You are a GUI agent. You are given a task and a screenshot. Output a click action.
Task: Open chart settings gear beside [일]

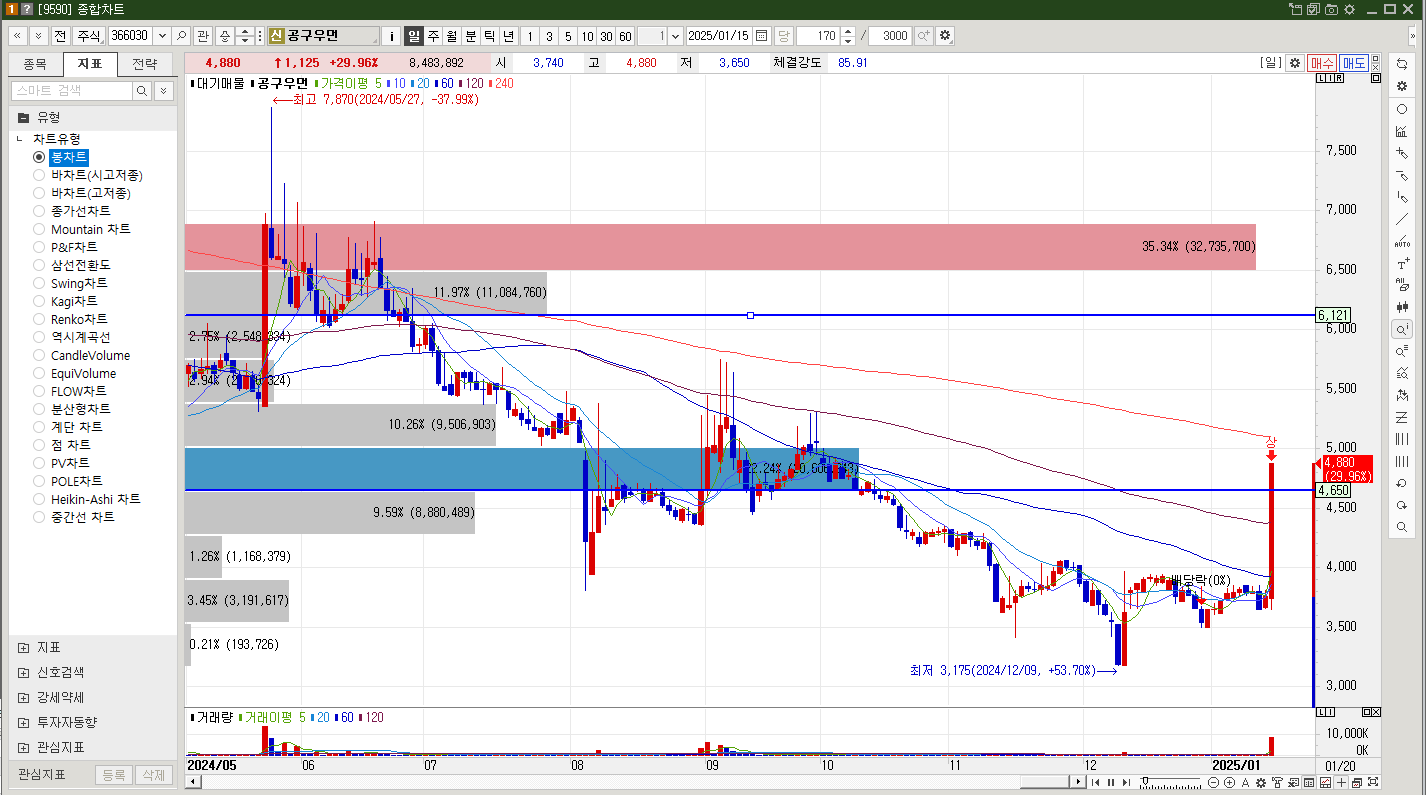pos(1295,63)
